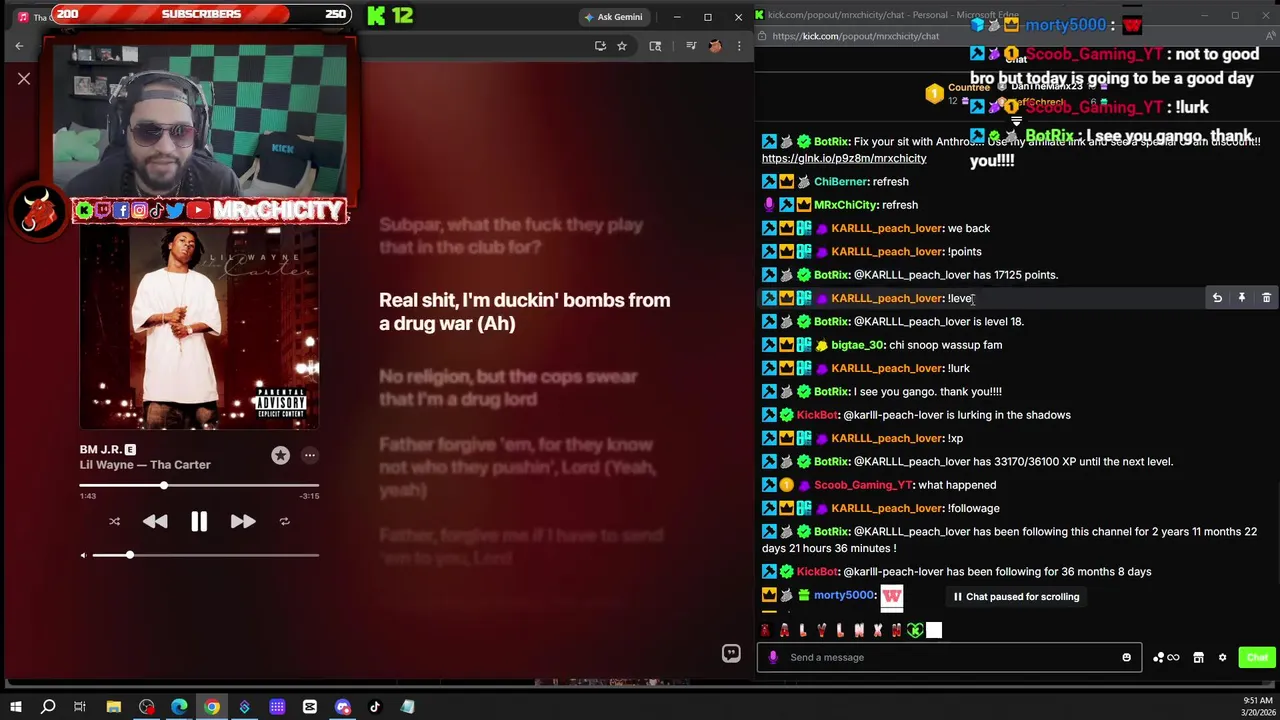
Task: Open Windows taskbar search
Action: [48, 707]
